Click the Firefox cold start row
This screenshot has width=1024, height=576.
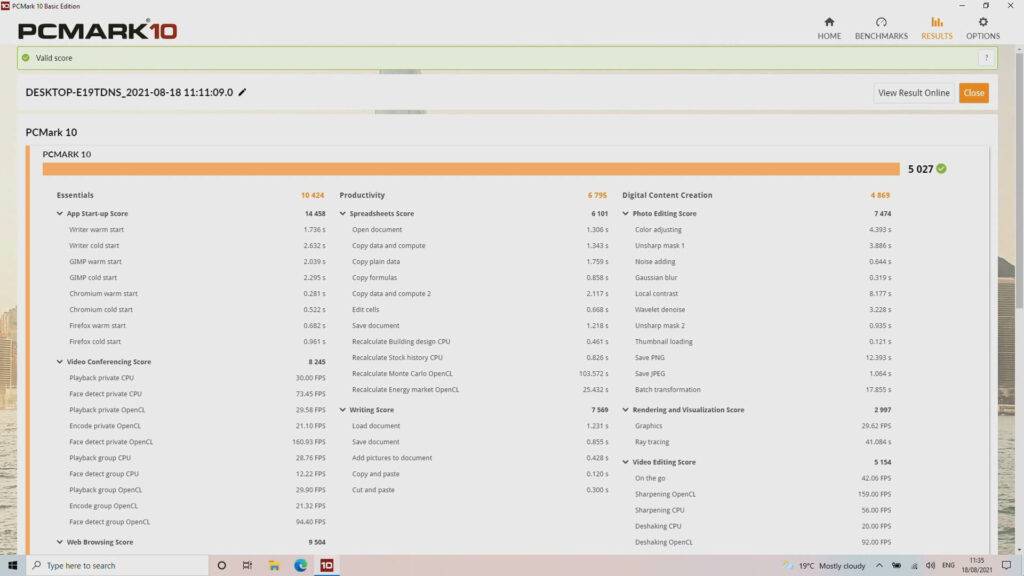click(197, 342)
